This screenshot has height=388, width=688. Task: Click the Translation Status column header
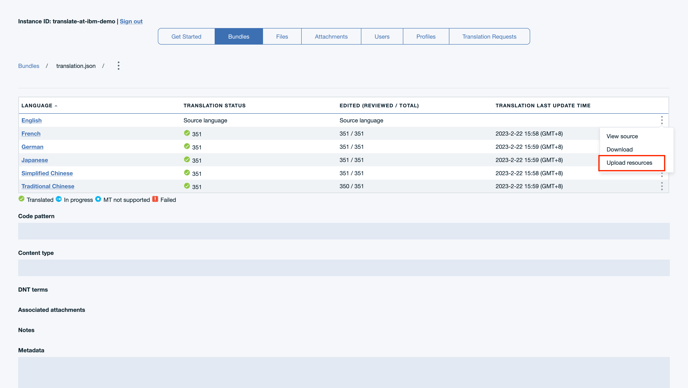pos(215,106)
